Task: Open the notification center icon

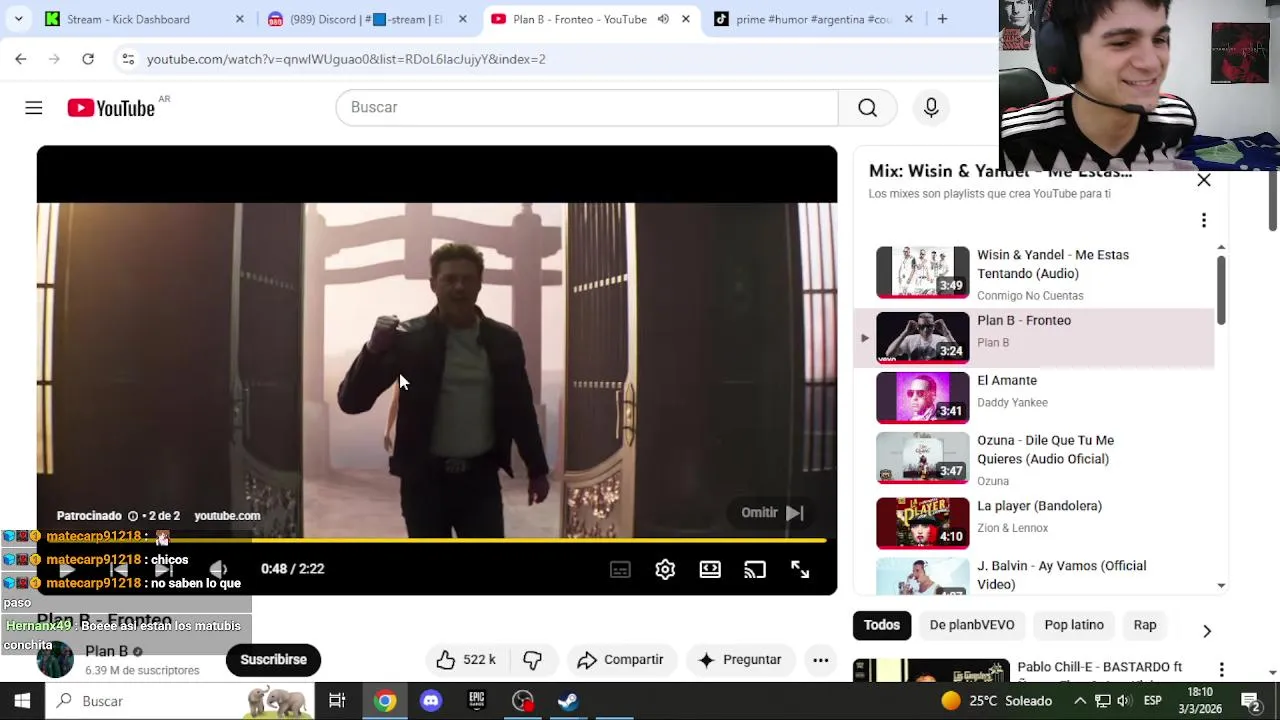Action: pyautogui.click(x=1250, y=701)
